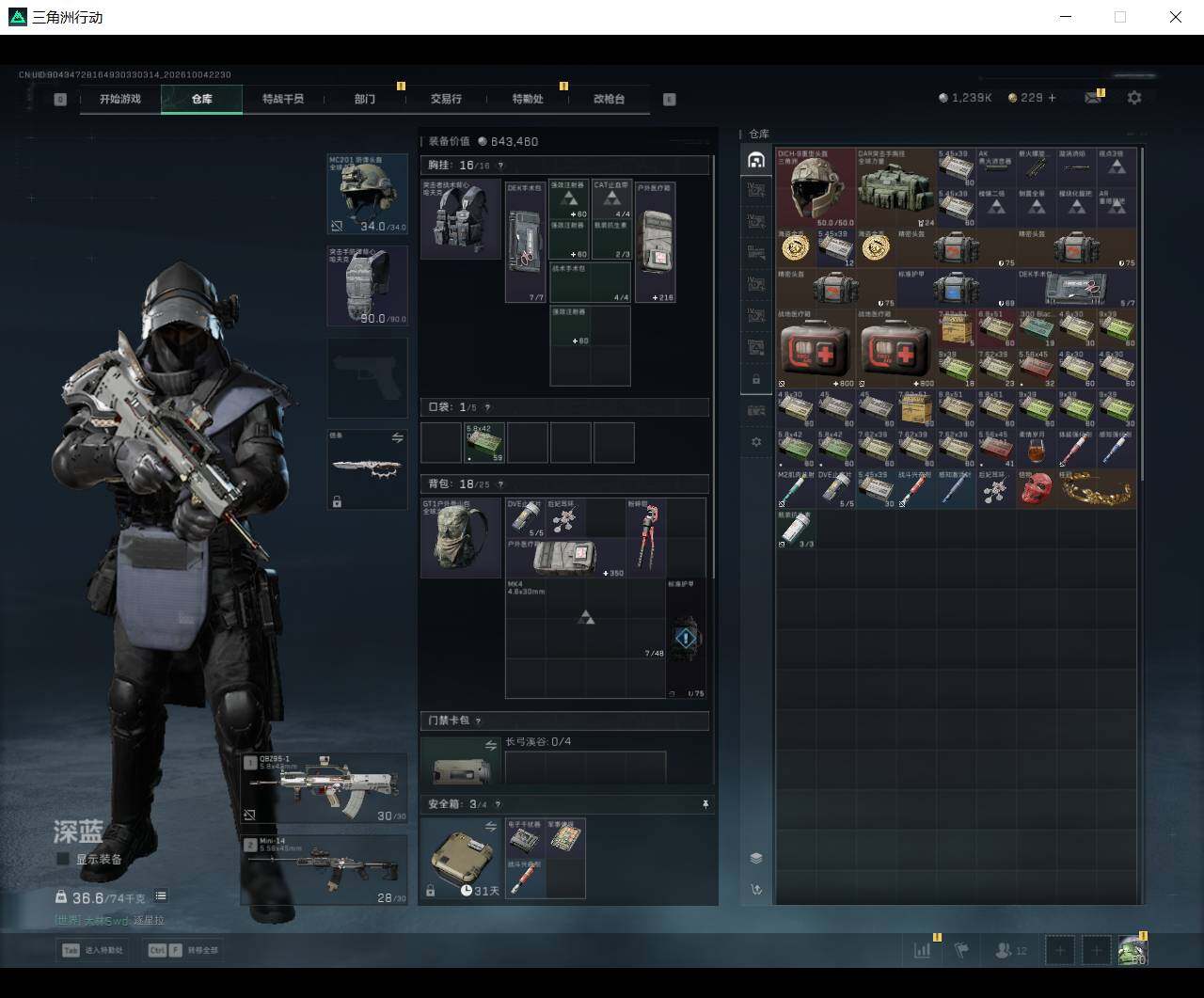The width and height of the screenshot is (1204, 998).
Task: Click the Tab key shortcut button at the bottom left
Action: click(x=92, y=950)
